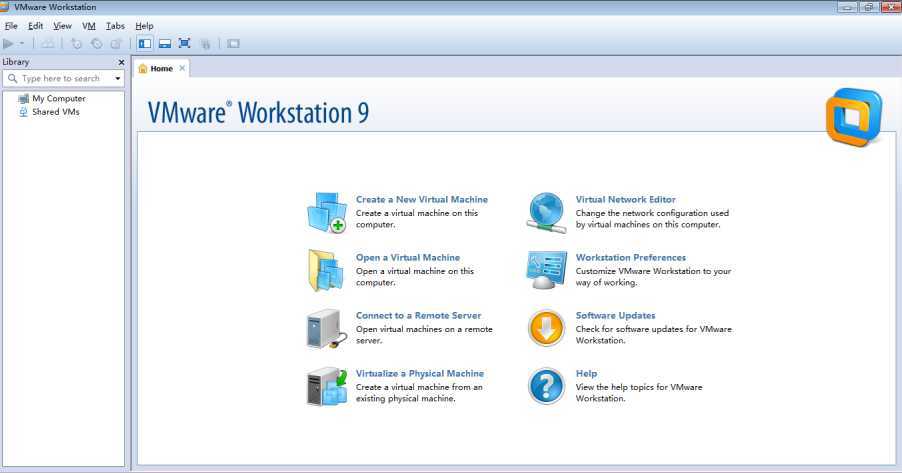This screenshot has height=473, width=902.
Task: Click the Take Snapshot toolbar icon
Action: [x=76, y=44]
